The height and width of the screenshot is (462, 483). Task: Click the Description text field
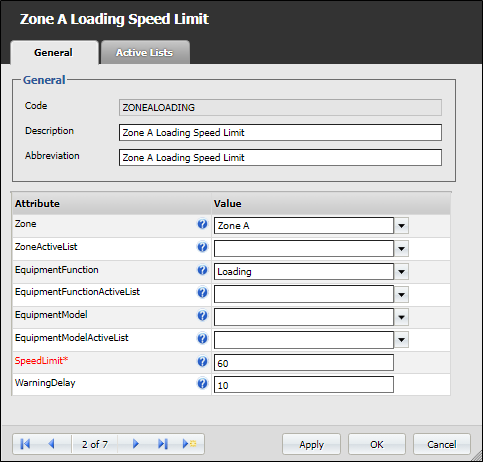coord(280,133)
